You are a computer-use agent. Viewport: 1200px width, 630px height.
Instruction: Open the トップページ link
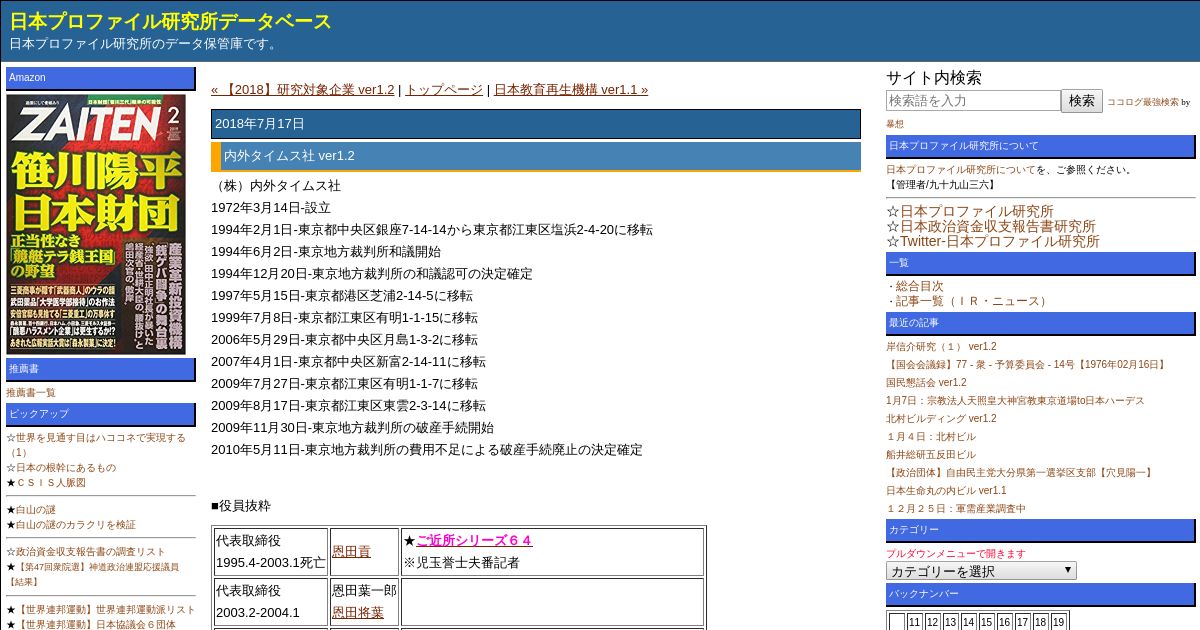(x=444, y=89)
